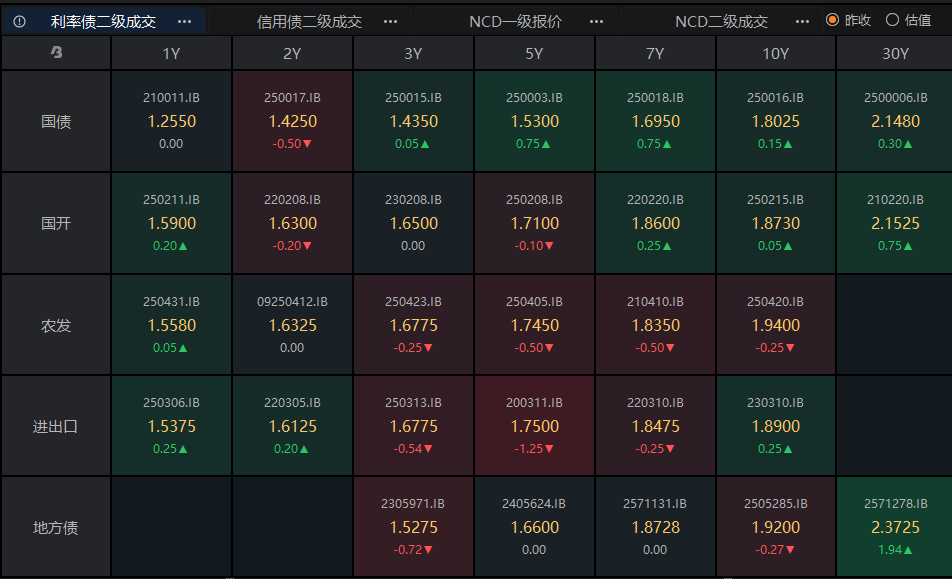Open the more options dots for 信用债二级成交
The width and height of the screenshot is (952, 579).
(390, 21)
